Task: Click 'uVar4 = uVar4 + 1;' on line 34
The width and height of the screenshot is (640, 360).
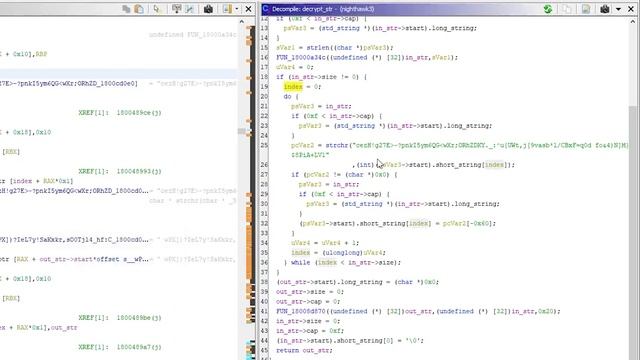Action: [325, 243]
